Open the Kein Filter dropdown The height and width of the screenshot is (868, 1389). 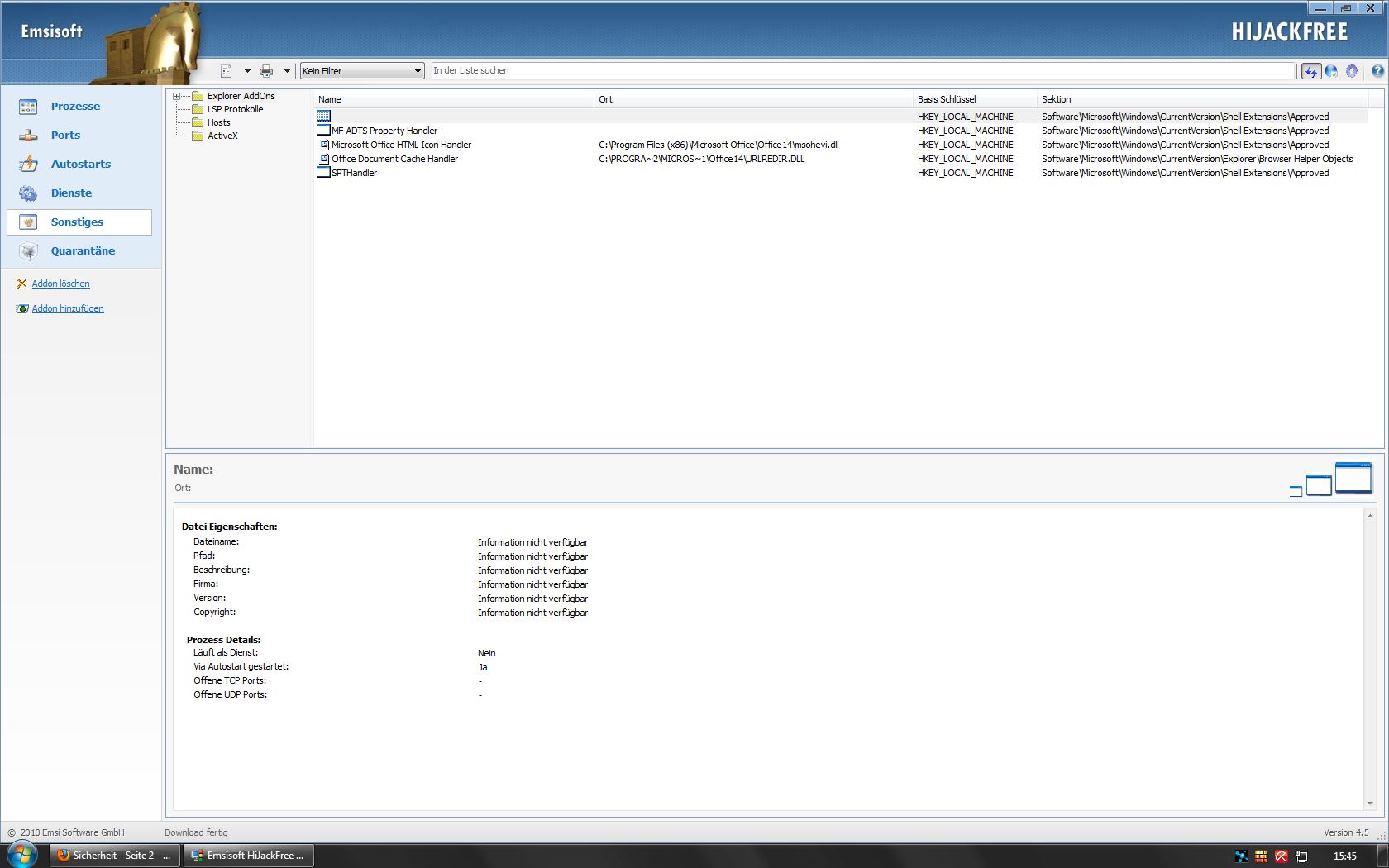click(362, 71)
